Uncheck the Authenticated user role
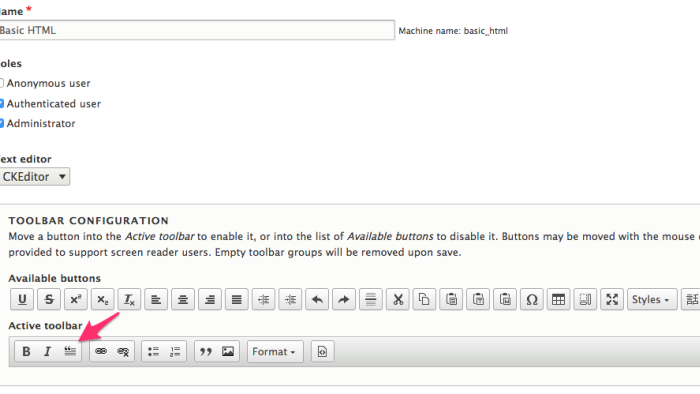Screen dimensions: 700x394 [x=1, y=104]
